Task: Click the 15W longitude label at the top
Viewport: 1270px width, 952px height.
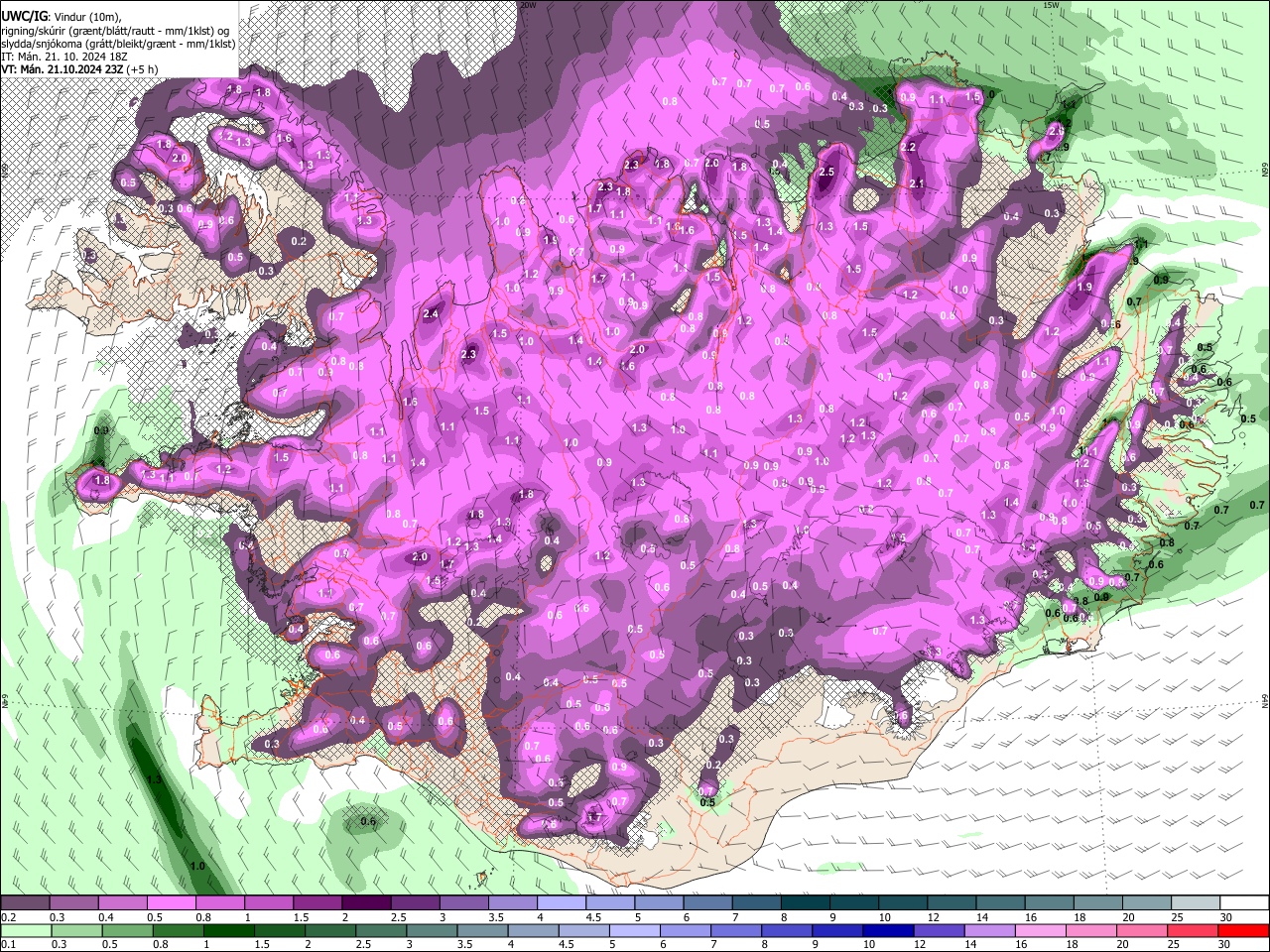Action: point(1052,5)
